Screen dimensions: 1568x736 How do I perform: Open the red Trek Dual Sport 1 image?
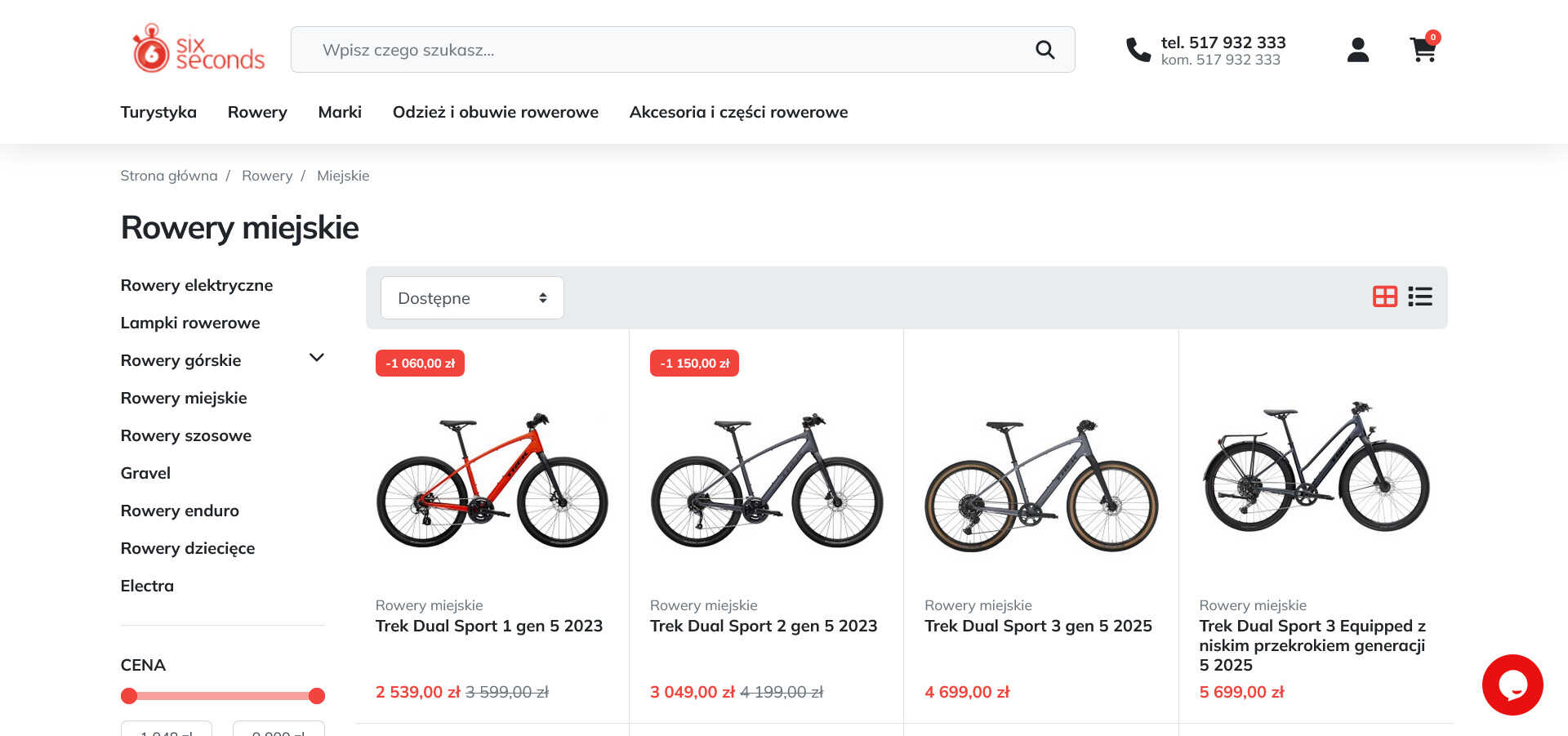coord(492,480)
